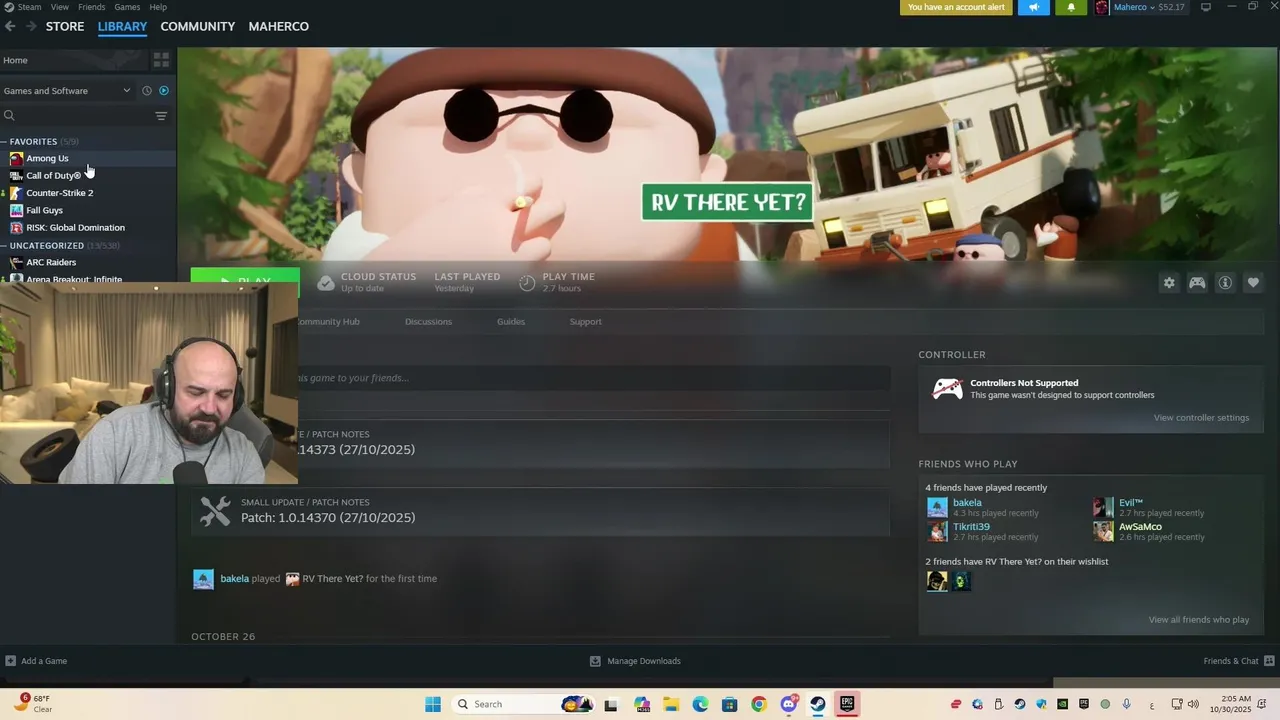1280x720 pixels.
Task: Click the system tray microphone icon
Action: click(x=1127, y=704)
